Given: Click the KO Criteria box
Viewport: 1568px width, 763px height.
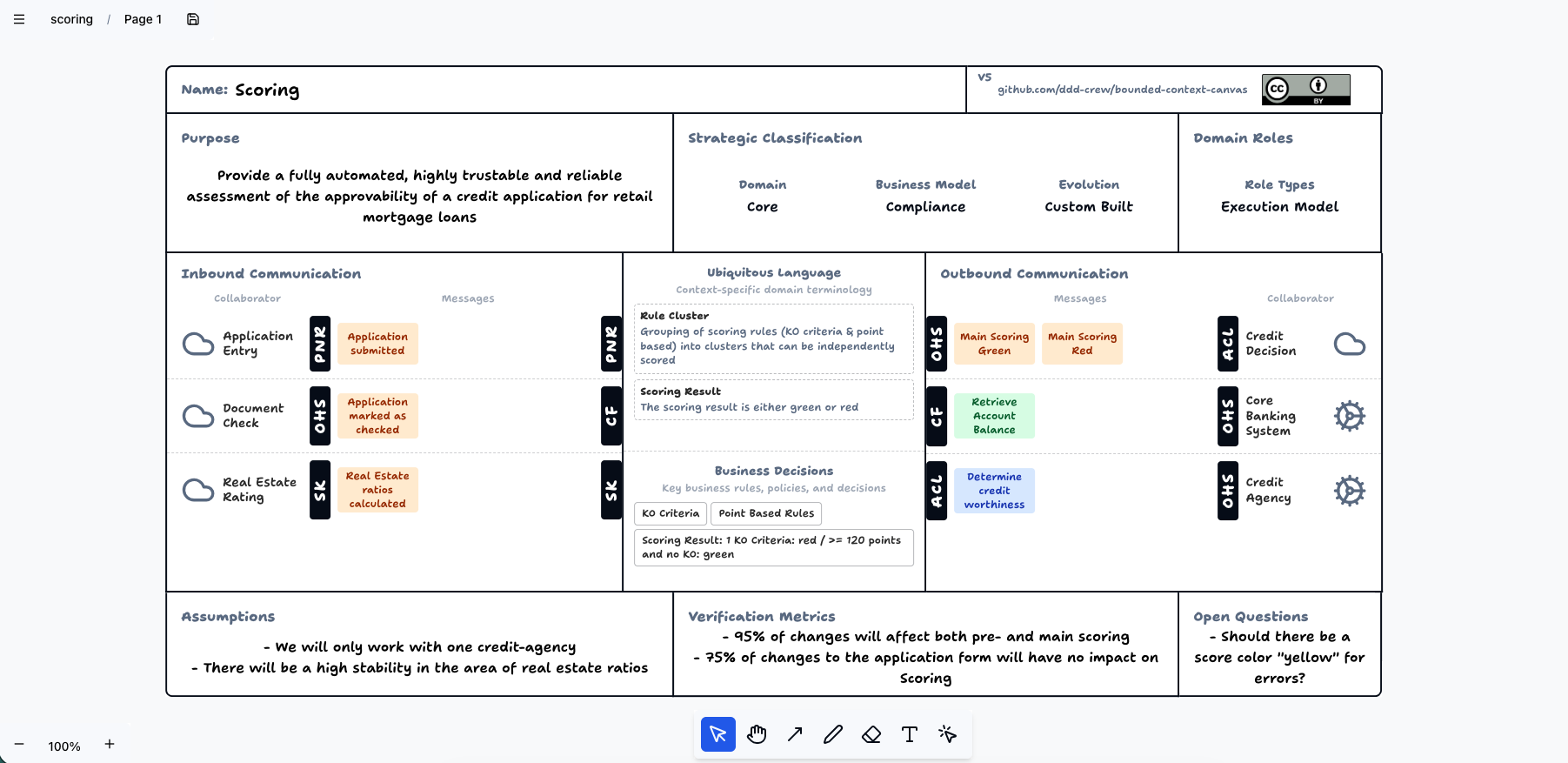Looking at the screenshot, I should [671, 513].
